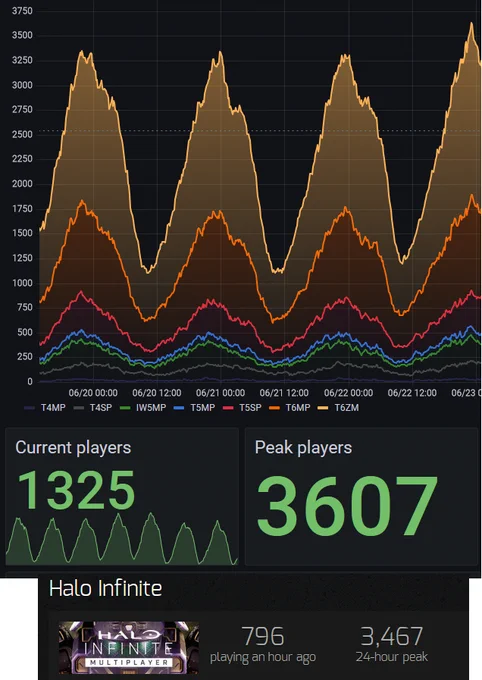
Task: Click the Current players panel title
Action: coord(73,448)
